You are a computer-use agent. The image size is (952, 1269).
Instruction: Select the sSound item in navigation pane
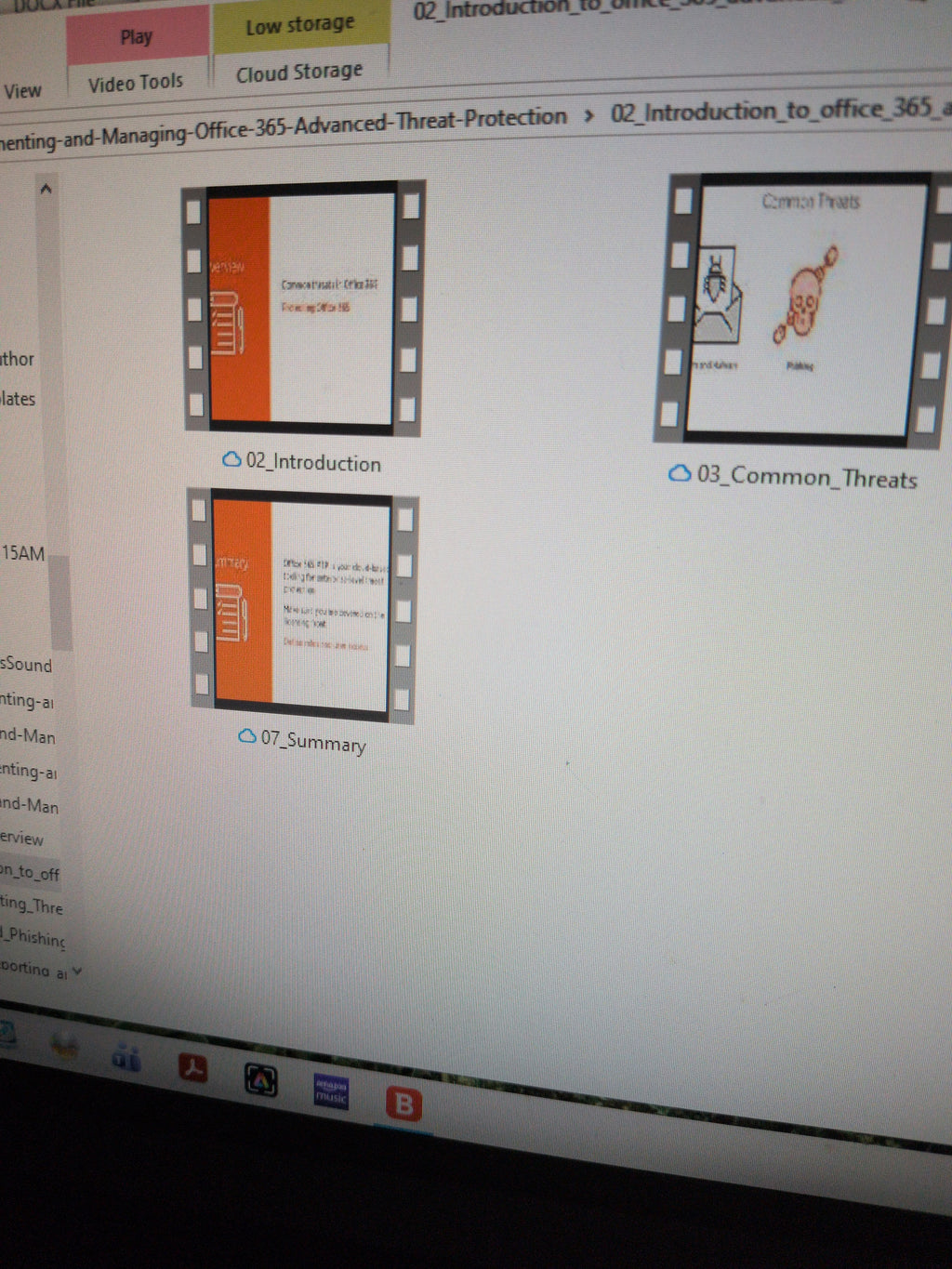tap(26, 665)
